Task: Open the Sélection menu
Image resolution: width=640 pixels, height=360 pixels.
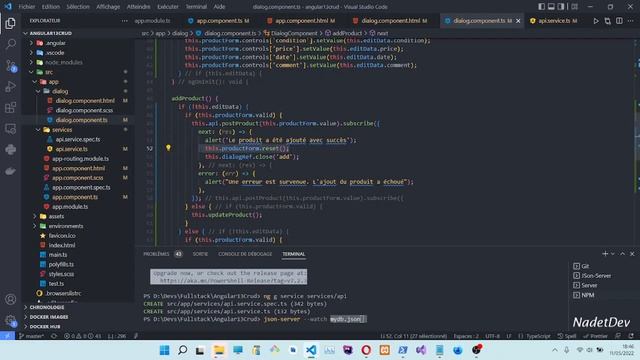Action: tap(78, 7)
